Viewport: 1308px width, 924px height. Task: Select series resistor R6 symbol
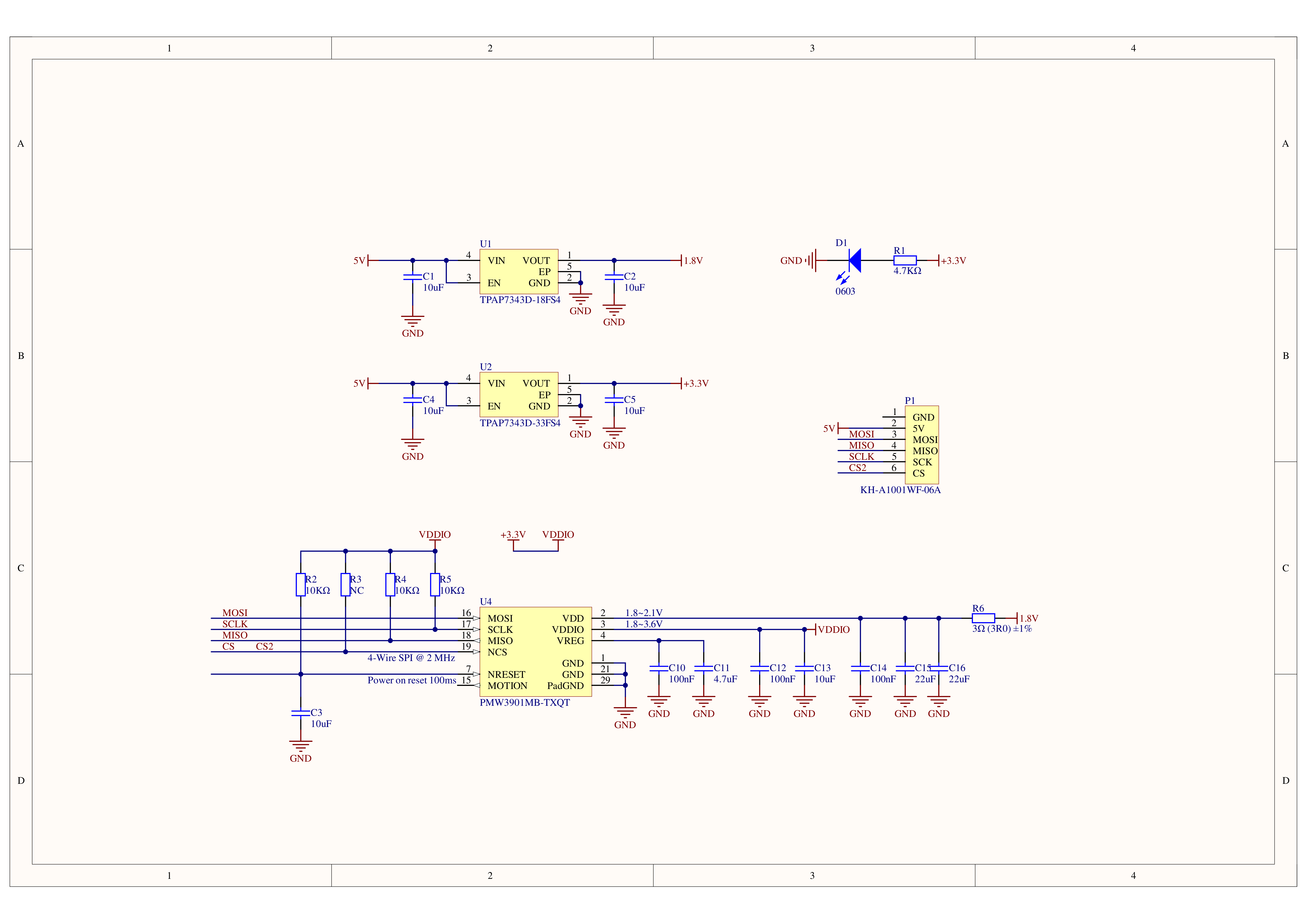coord(983,618)
